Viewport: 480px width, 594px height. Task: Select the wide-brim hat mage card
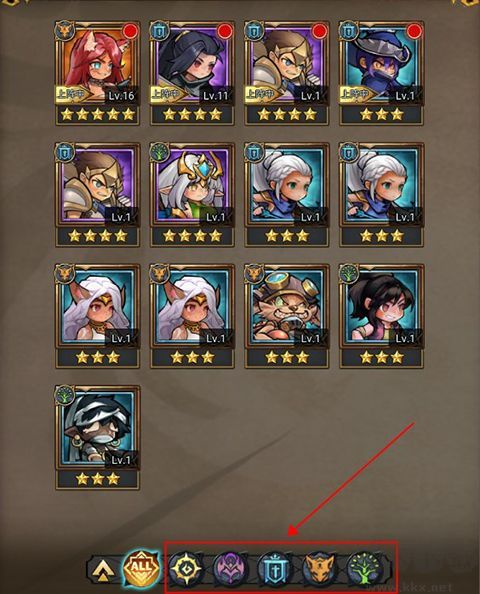[381, 73]
